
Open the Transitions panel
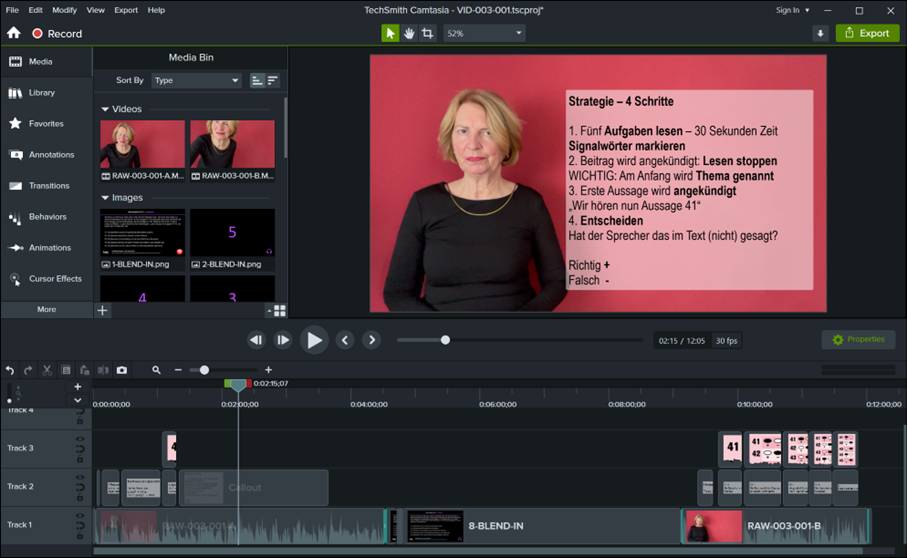pyautogui.click(x=48, y=186)
